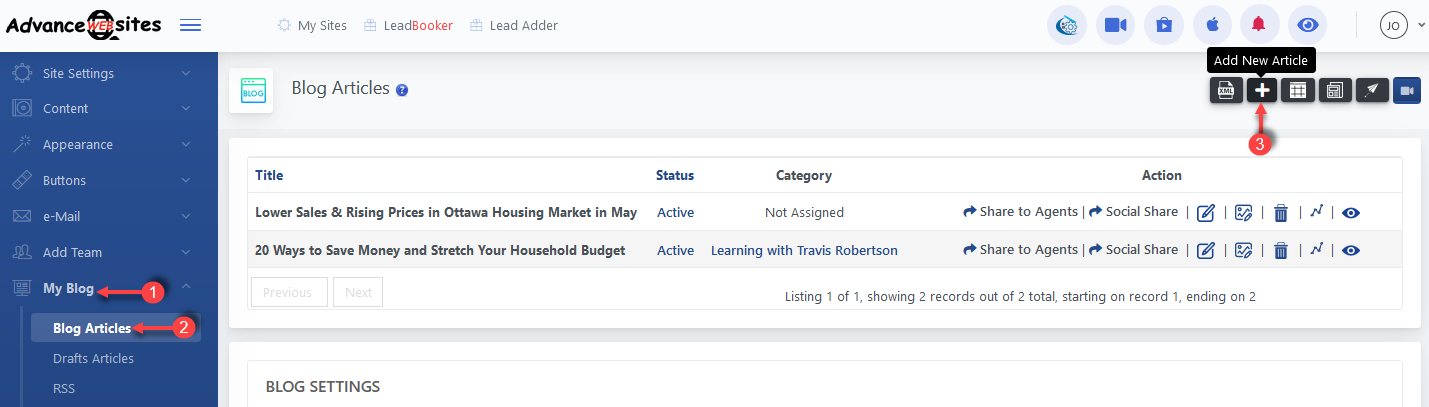Toggle the hamburger sidebar menu
Image resolution: width=1429 pixels, height=407 pixels.
190,25
